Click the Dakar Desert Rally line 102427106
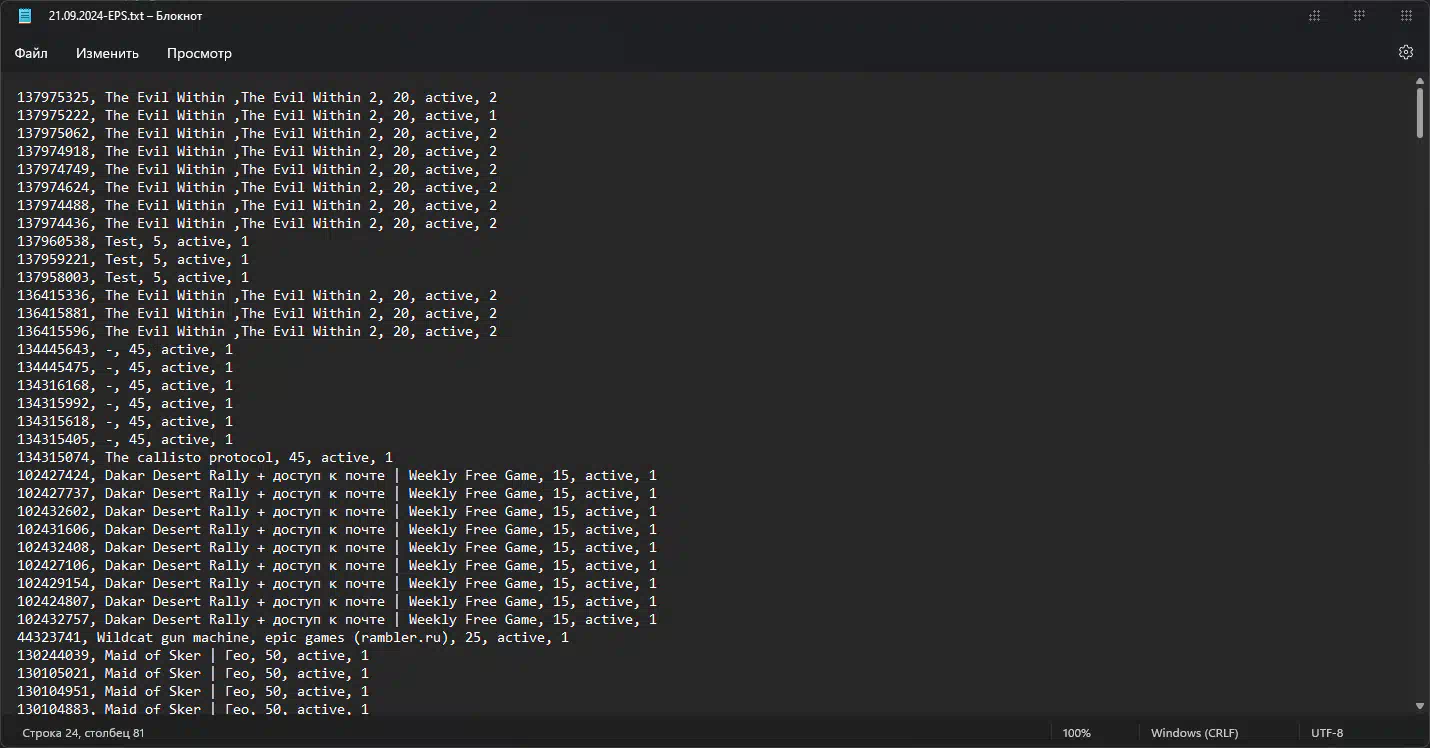 point(337,565)
